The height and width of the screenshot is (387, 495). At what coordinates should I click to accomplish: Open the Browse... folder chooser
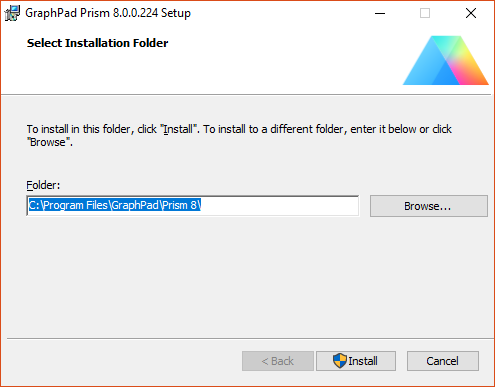click(429, 206)
